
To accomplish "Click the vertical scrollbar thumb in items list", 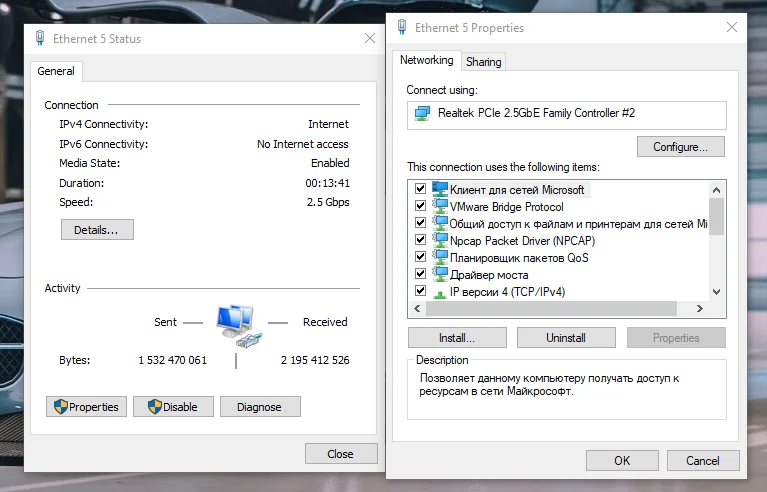I will (717, 216).
